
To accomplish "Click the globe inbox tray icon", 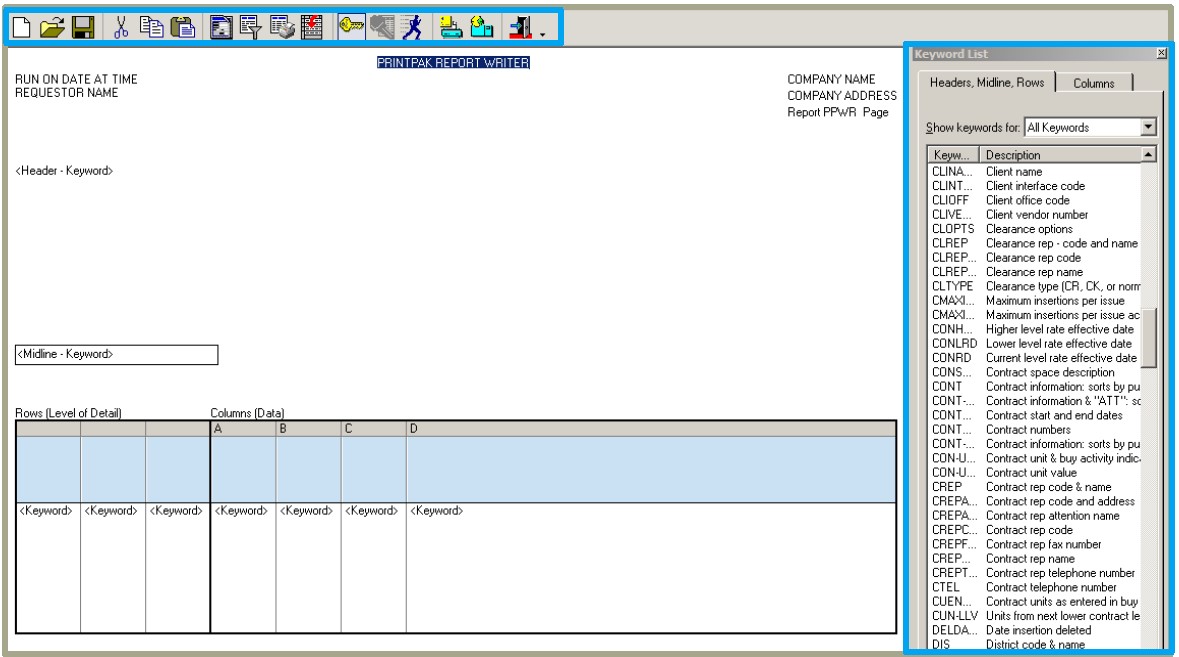I will tap(482, 28).
